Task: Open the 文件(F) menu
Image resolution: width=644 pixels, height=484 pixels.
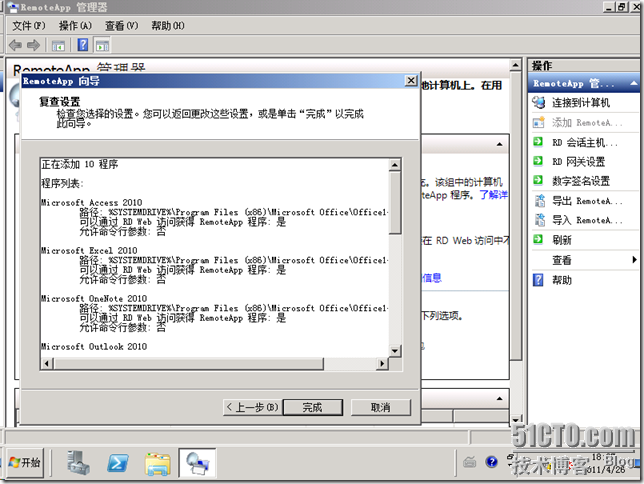Action: pyautogui.click(x=28, y=25)
